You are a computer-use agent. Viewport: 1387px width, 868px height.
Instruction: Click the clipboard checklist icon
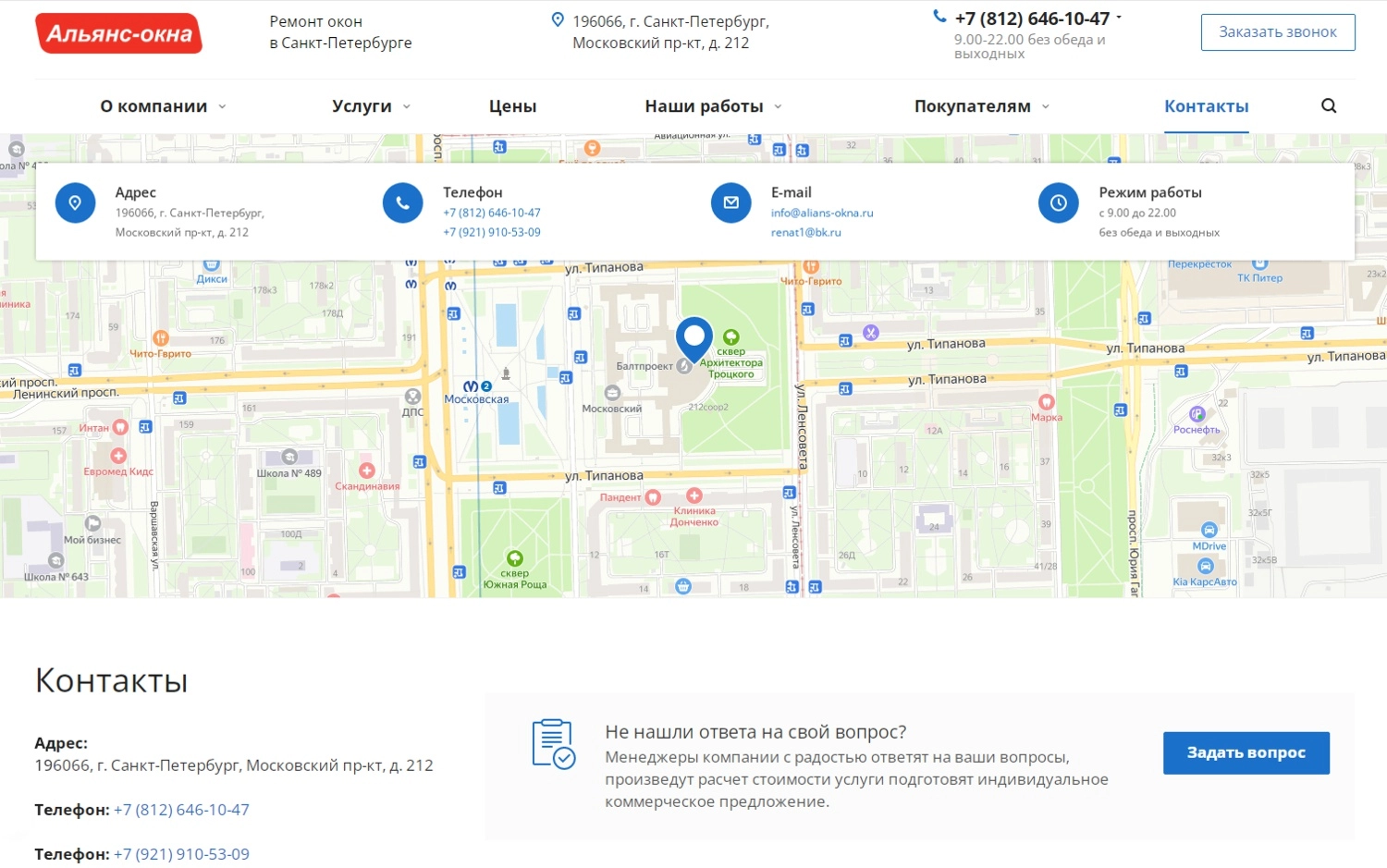553,743
